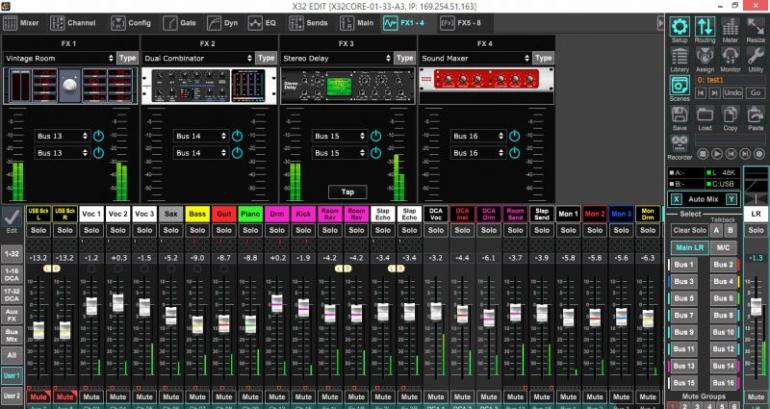Toggle power for lower Bus 13 input

(x=99, y=153)
